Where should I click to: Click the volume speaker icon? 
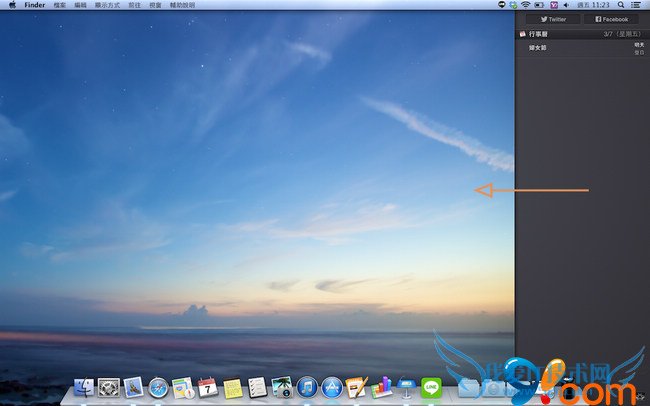point(565,5)
